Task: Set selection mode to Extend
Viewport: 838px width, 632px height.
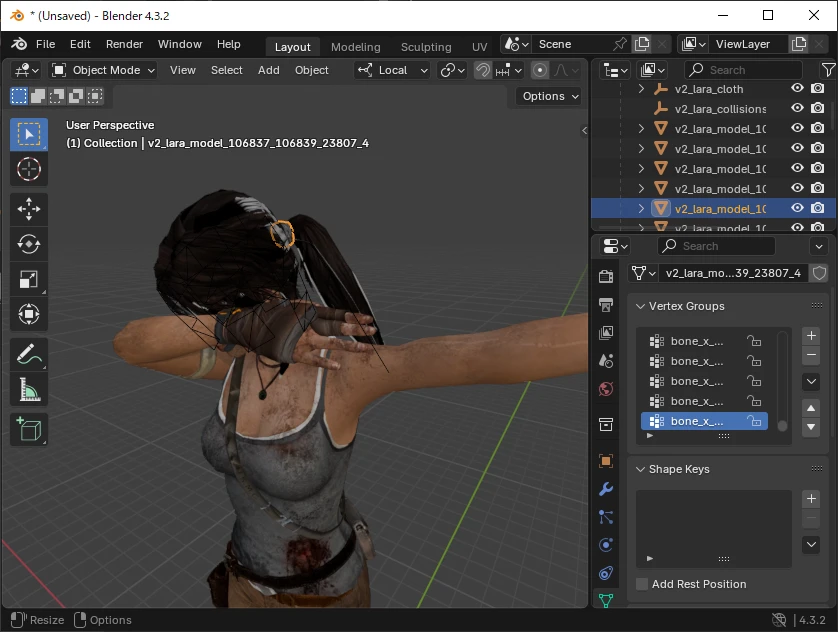Action: (38, 96)
